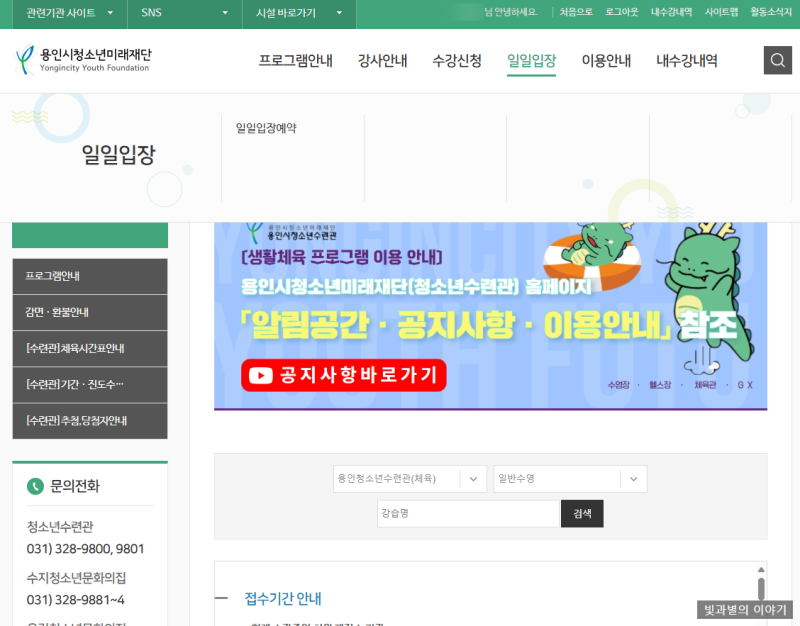The height and width of the screenshot is (626, 800).
Task: Open the 사이트맵 link
Action: [721, 12]
